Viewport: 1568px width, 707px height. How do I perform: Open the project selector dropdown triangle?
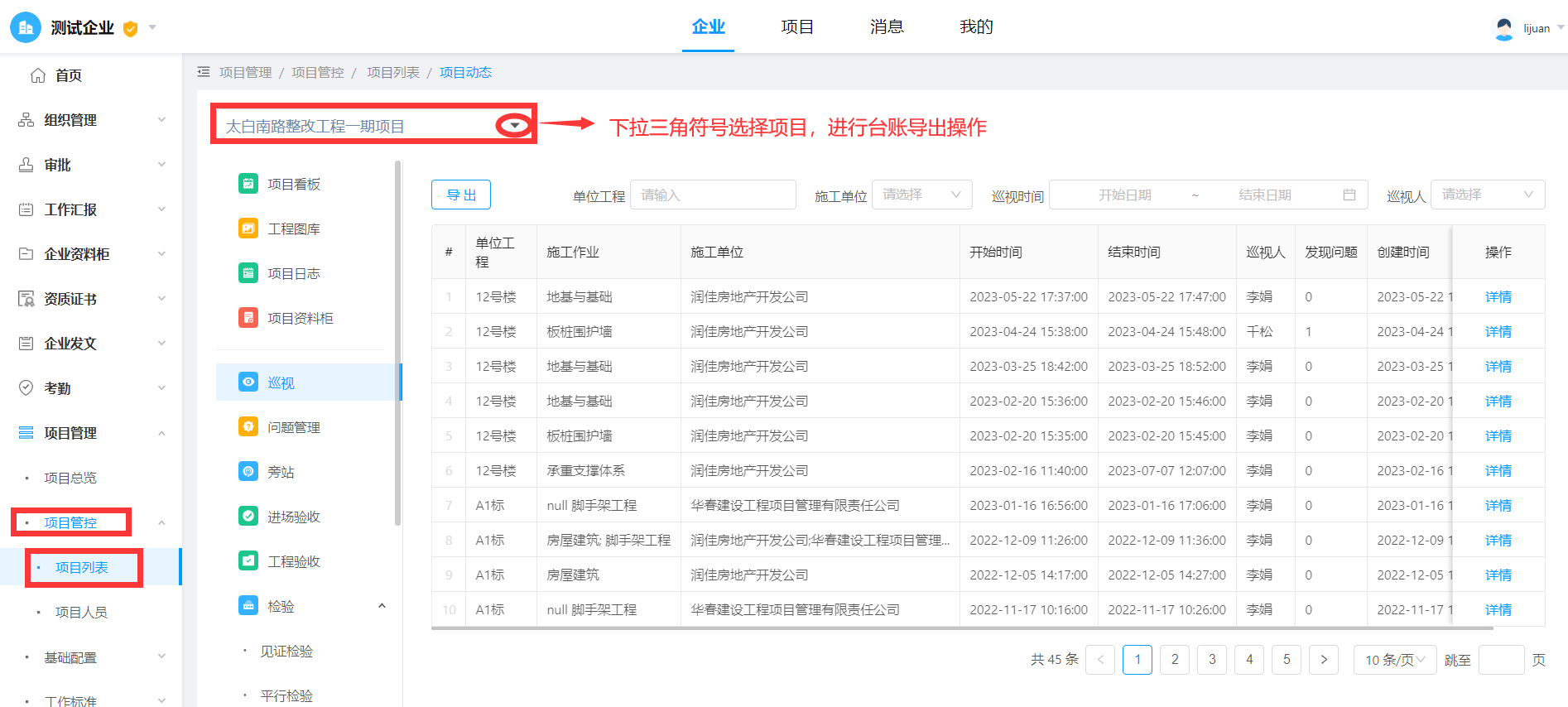515,126
